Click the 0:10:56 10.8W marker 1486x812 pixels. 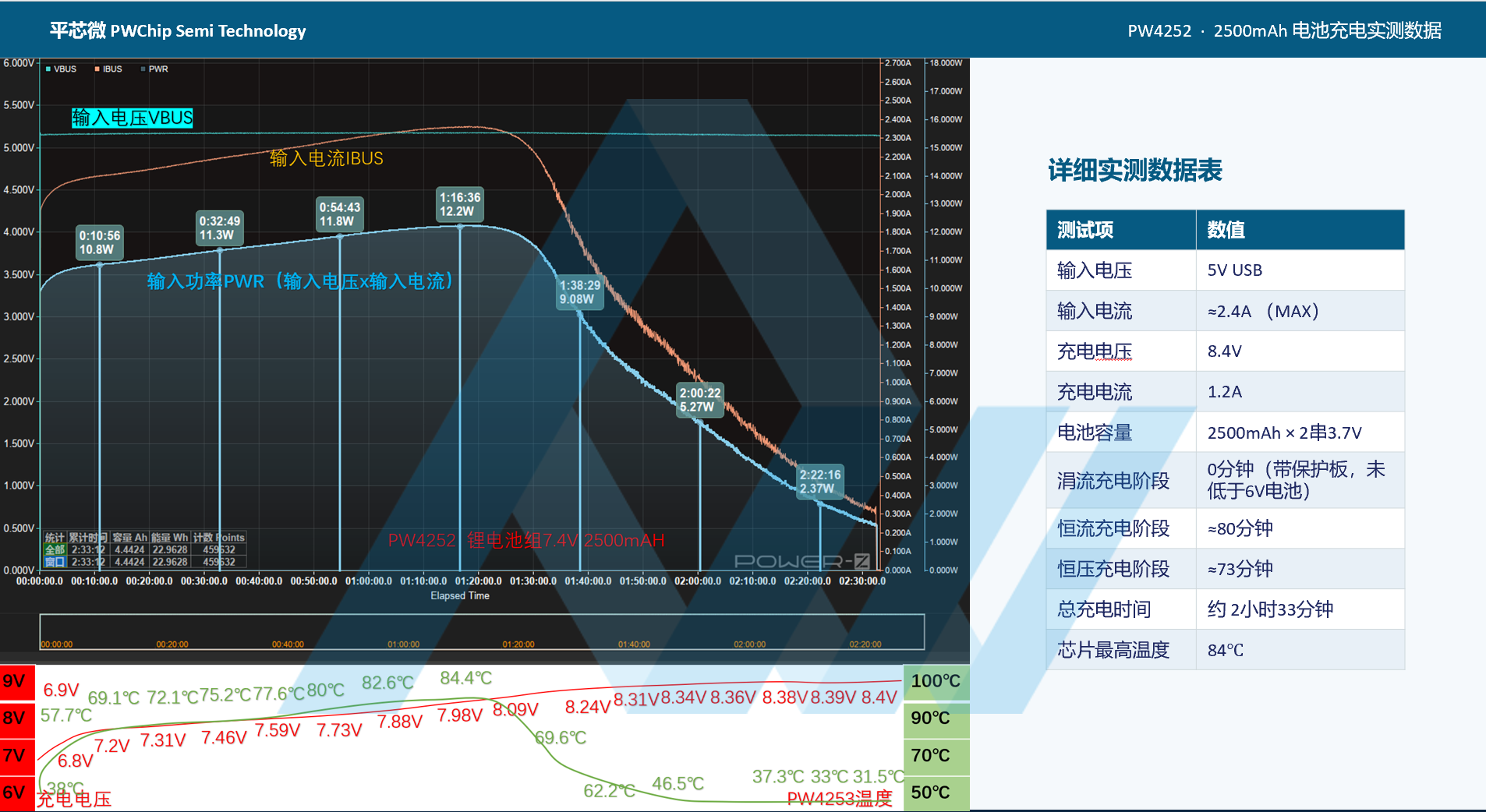(100, 242)
